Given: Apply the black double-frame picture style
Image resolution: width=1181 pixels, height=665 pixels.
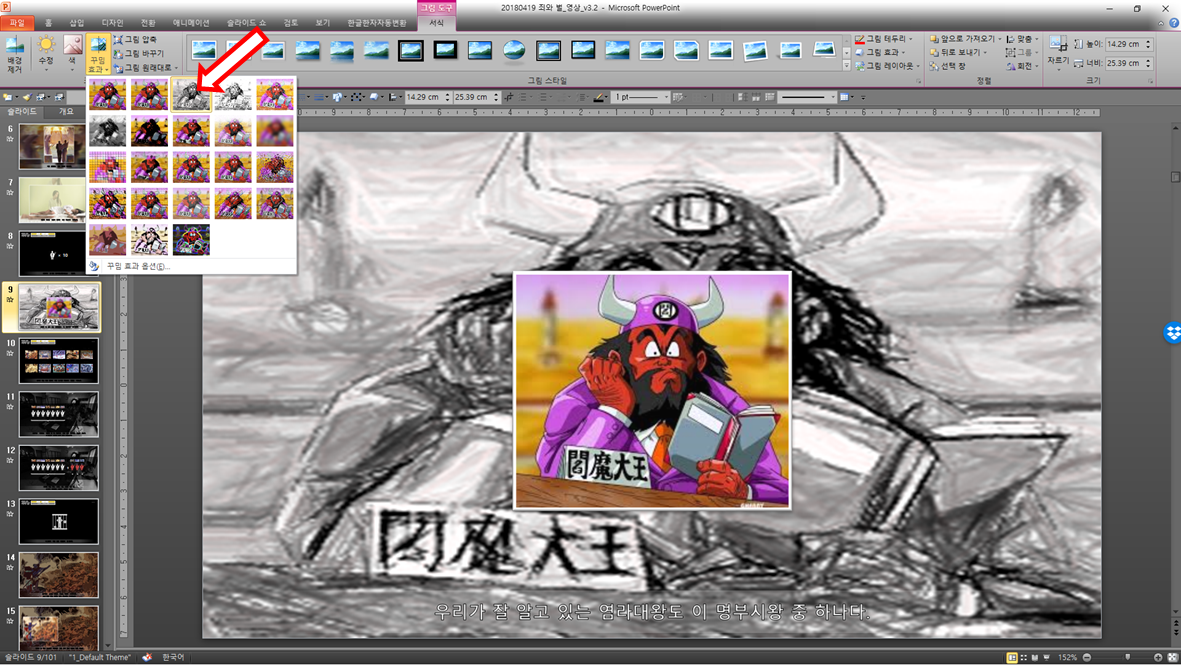Looking at the screenshot, I should click(x=410, y=50).
